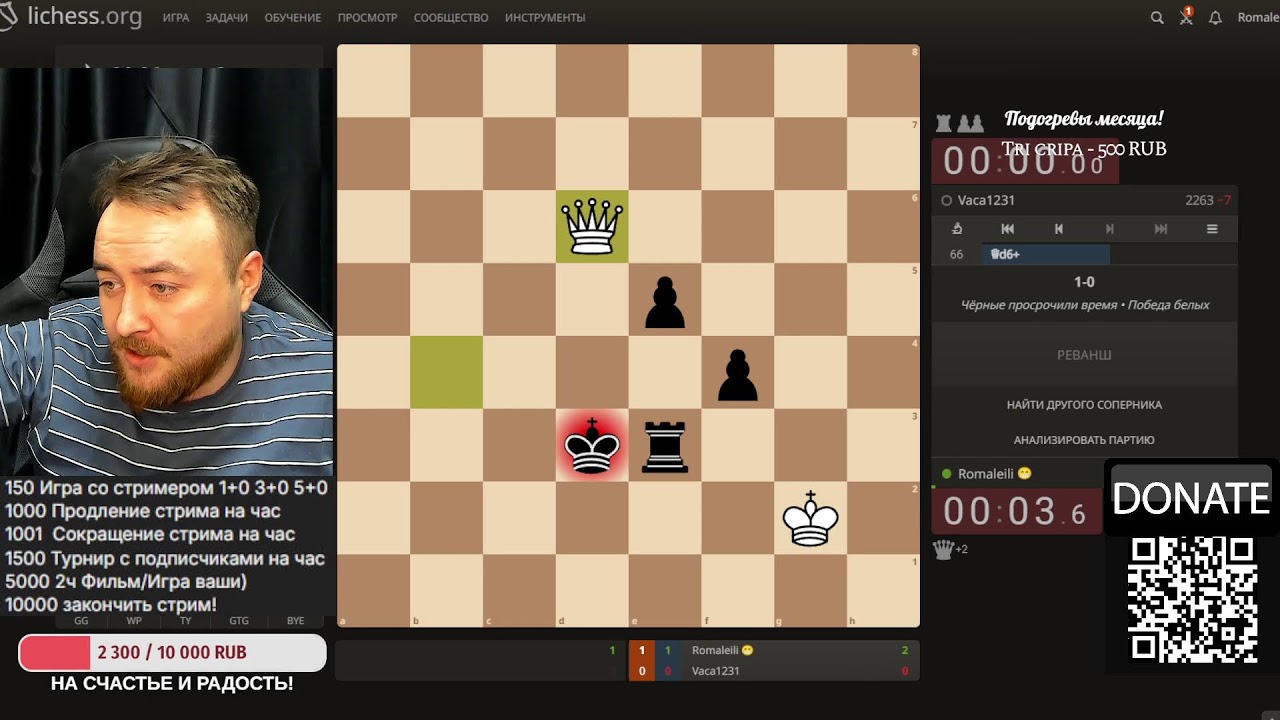
Task: Click the DONATE QR code
Action: pos(1192,600)
